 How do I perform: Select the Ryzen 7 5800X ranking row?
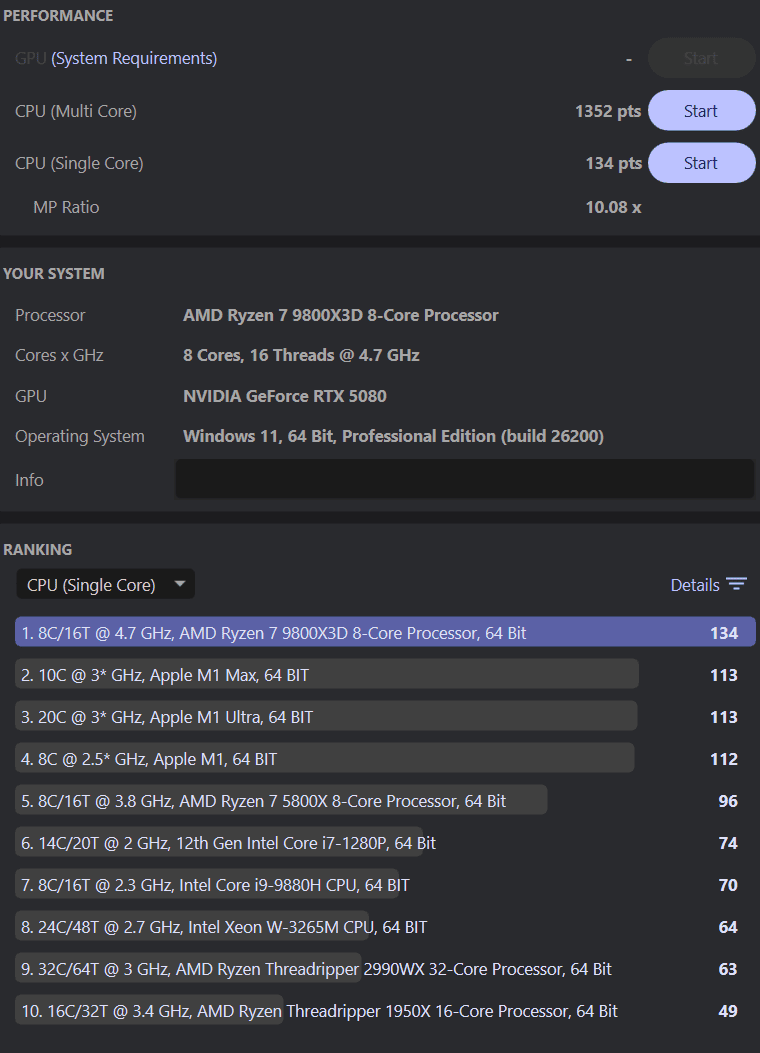(385, 801)
